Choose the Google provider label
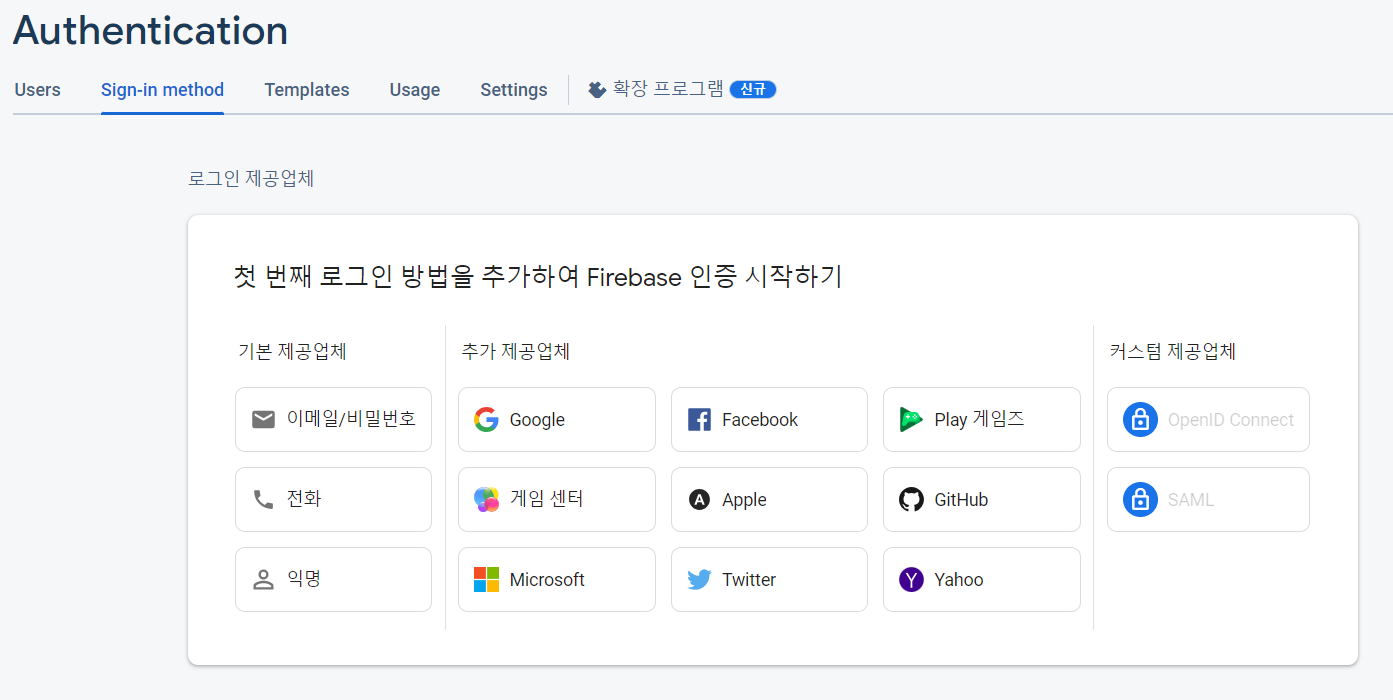The height and width of the screenshot is (700, 1393). (537, 420)
